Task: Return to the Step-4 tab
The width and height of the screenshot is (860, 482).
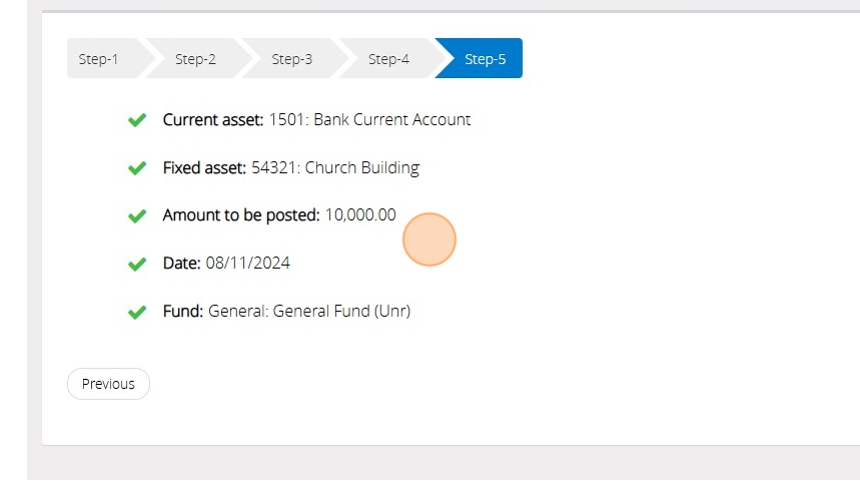Action: (388, 59)
